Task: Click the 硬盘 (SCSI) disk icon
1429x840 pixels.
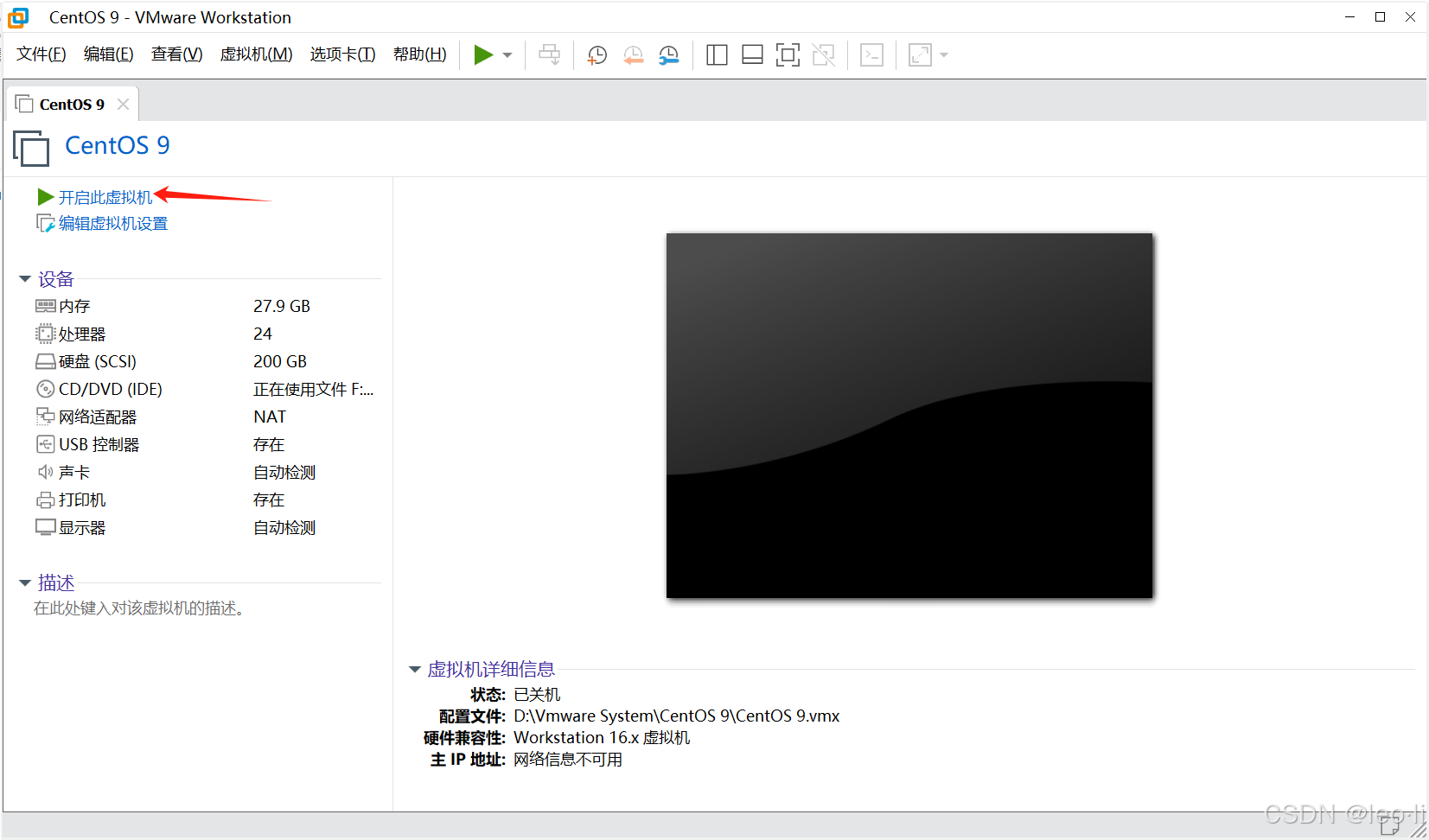Action: click(46, 361)
